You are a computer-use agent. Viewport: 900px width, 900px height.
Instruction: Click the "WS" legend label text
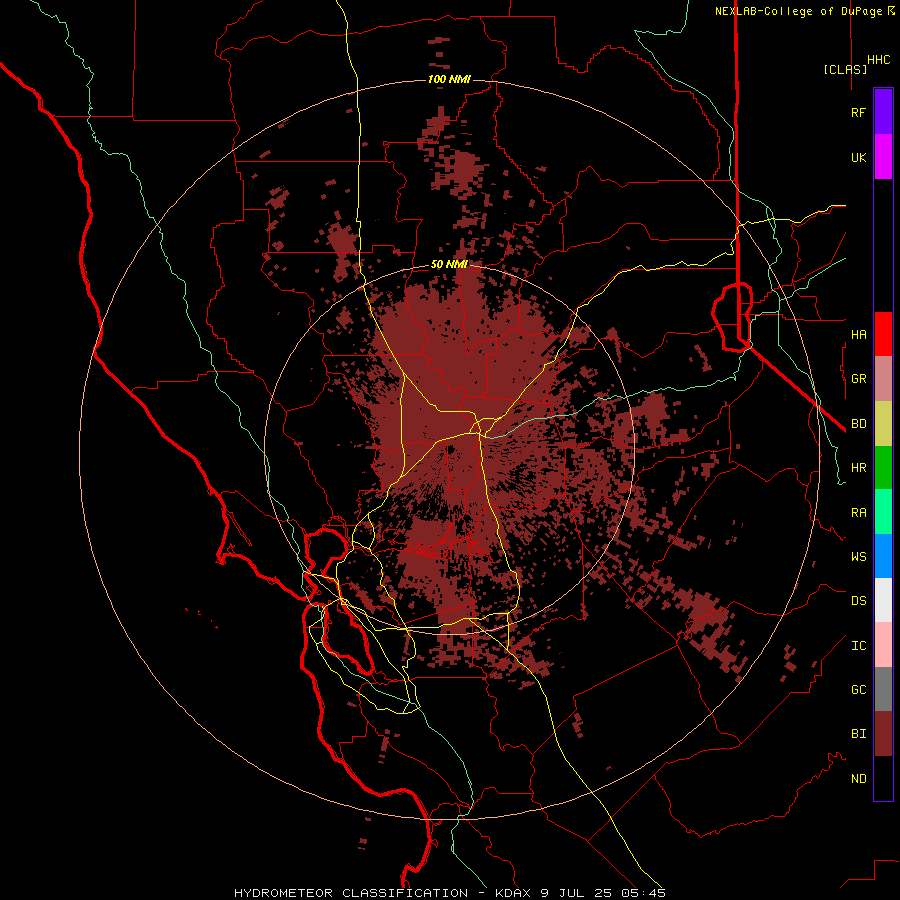click(x=858, y=557)
